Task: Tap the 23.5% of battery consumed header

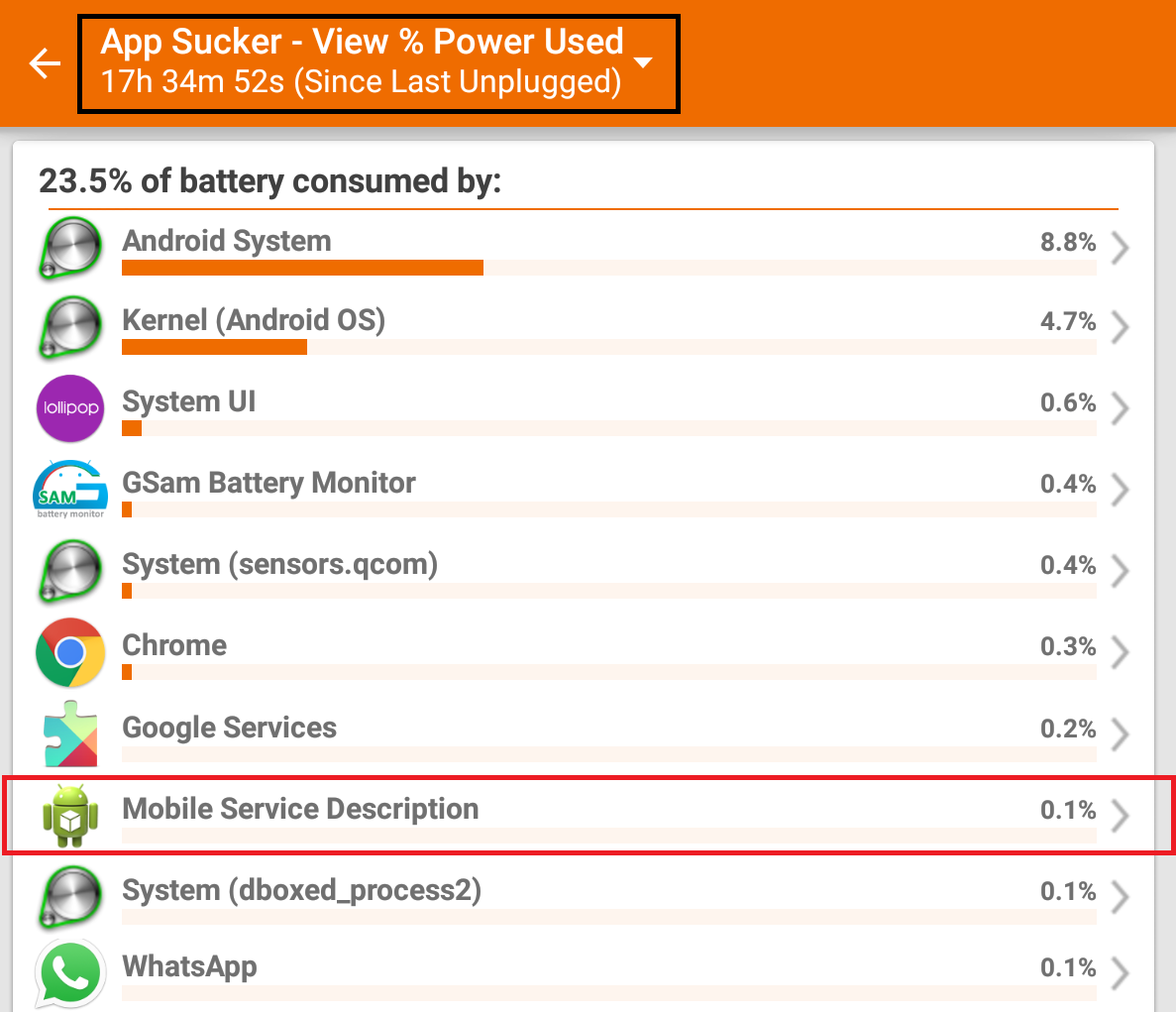Action: [x=269, y=181]
